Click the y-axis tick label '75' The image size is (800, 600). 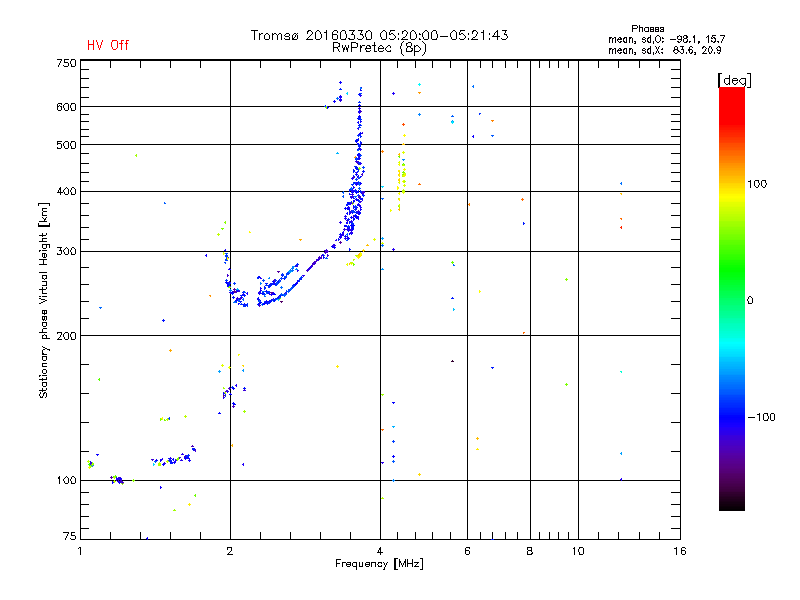(x=70, y=536)
